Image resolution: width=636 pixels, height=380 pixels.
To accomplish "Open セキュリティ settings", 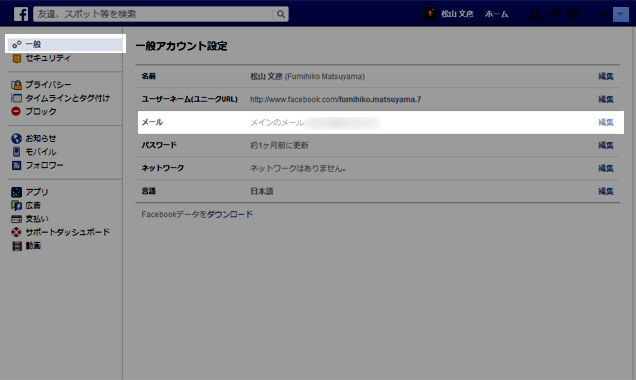I will tap(48, 58).
